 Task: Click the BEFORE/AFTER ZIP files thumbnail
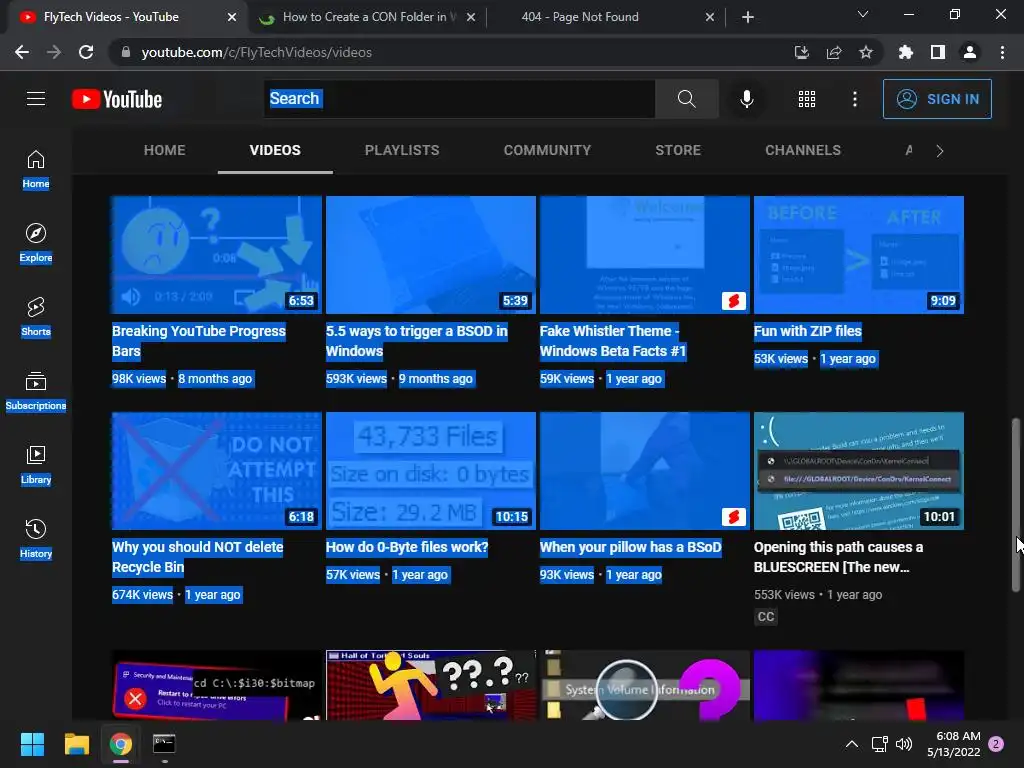click(x=859, y=255)
